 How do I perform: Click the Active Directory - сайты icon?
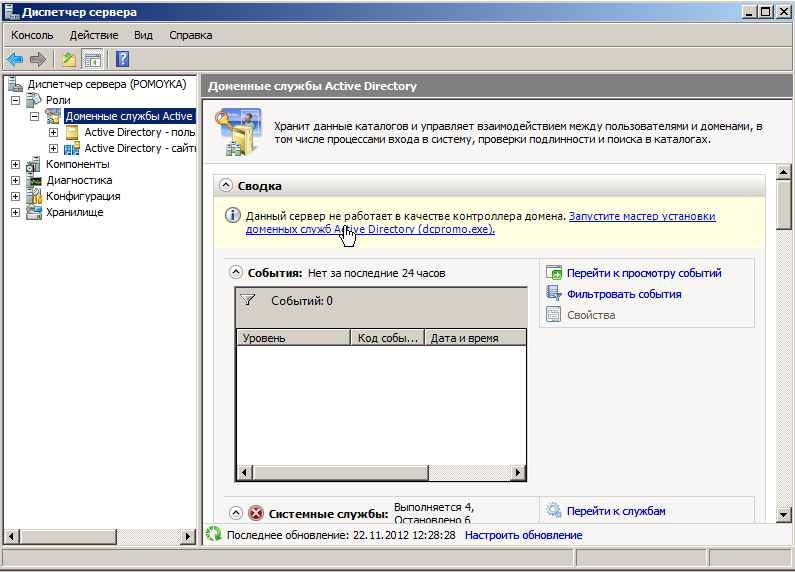[71, 148]
